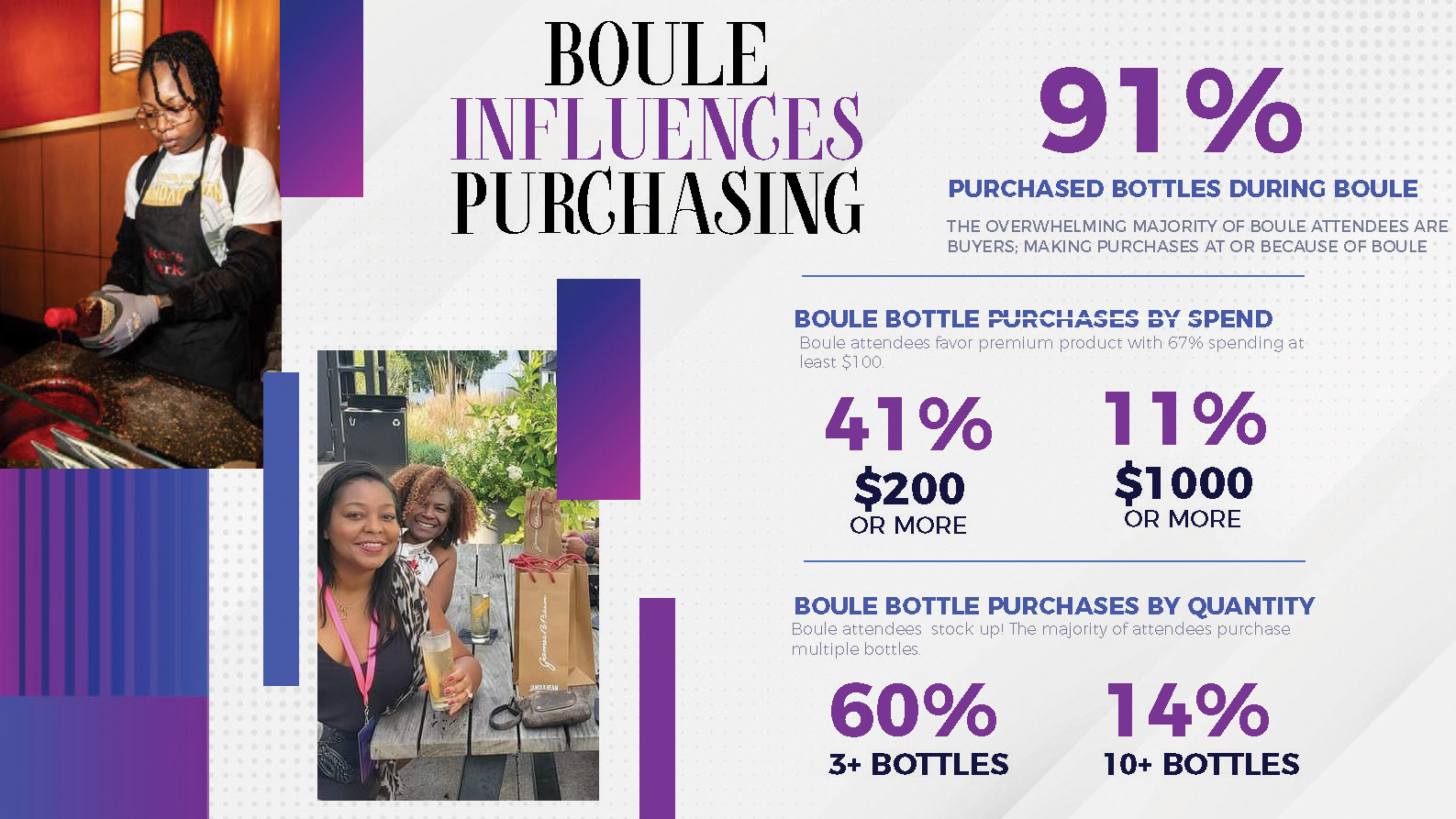
Task: Click the bartender pouring bottle photo
Action: point(138,234)
